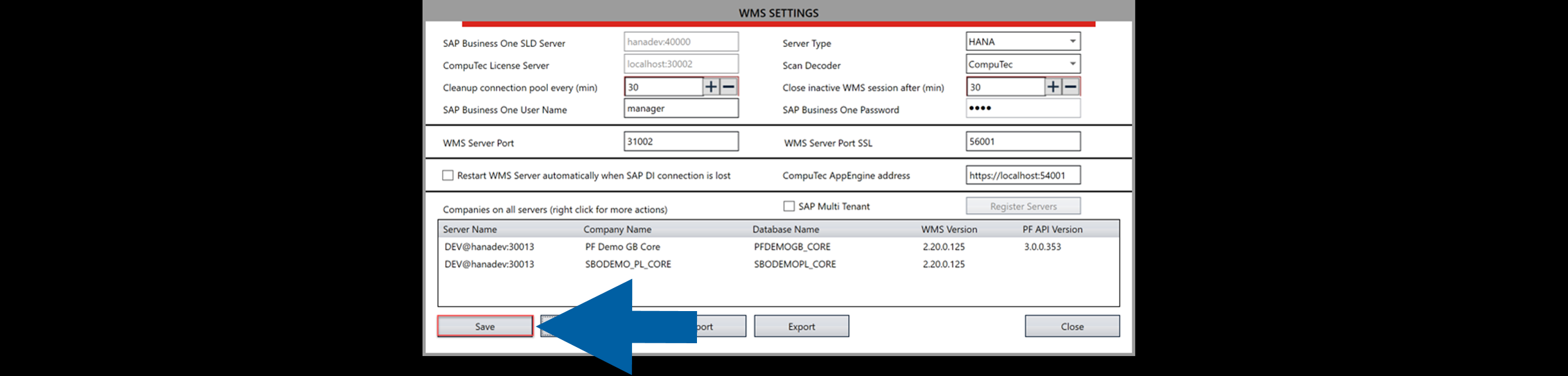This screenshot has height=376, width=1568.
Task: Click the PF API Version column header
Action: (x=1052, y=229)
